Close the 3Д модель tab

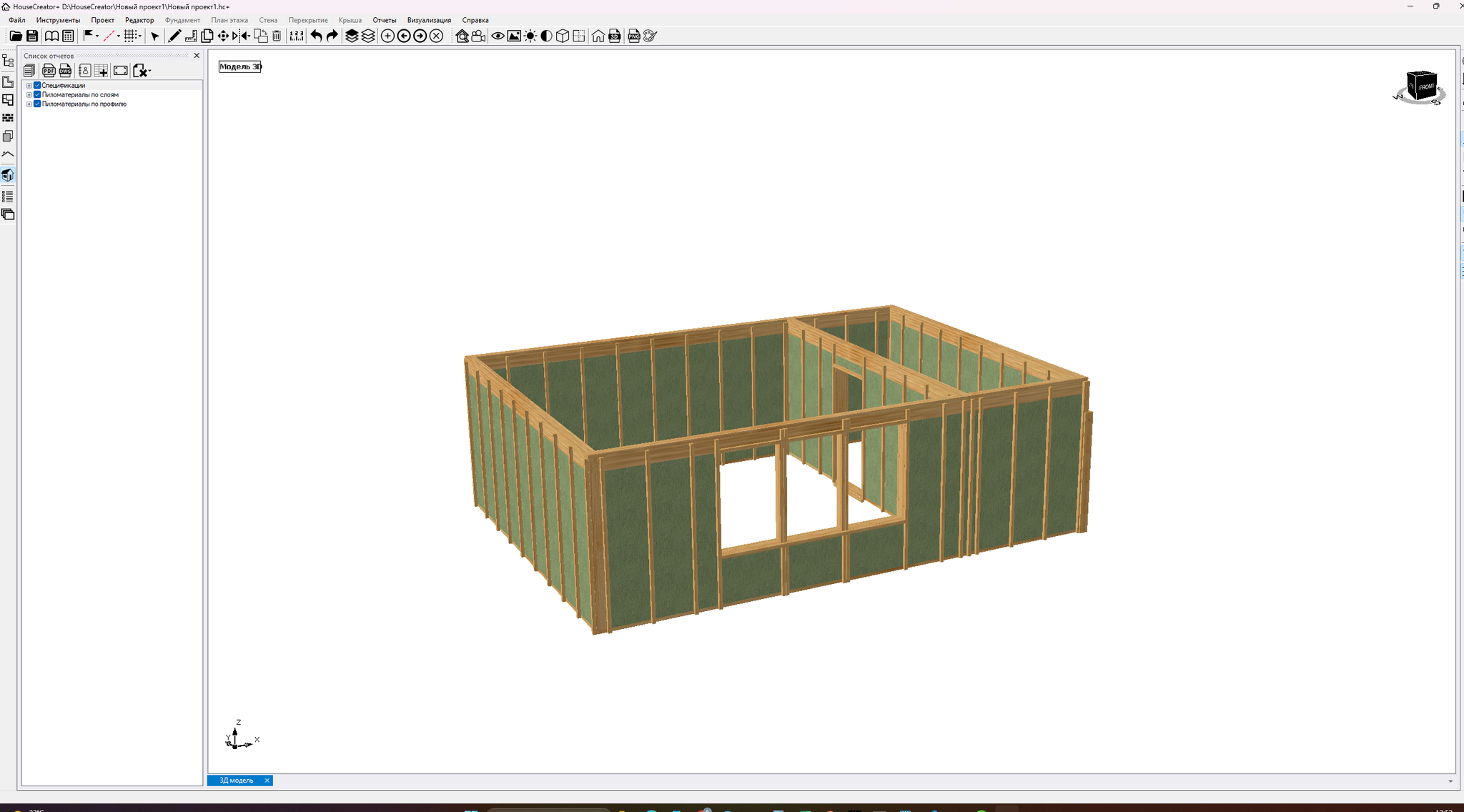[267, 781]
